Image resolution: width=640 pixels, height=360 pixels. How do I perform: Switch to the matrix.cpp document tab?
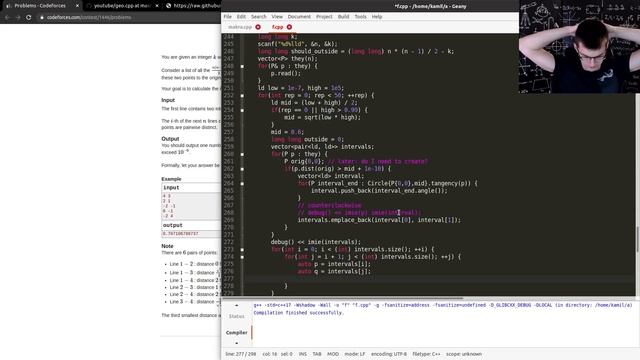pyautogui.click(x=240, y=27)
